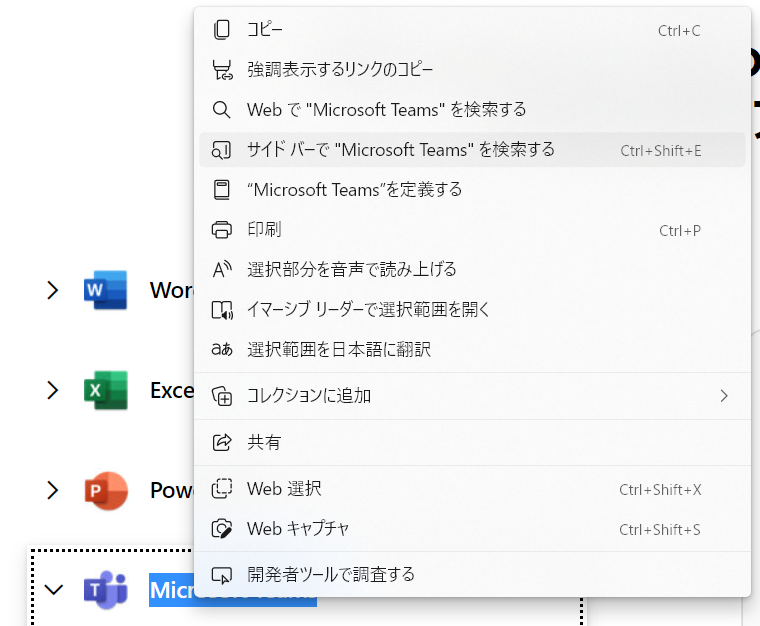Click the Ctrl+Shift+E shortcut text
The height and width of the screenshot is (626, 760).
661,151
